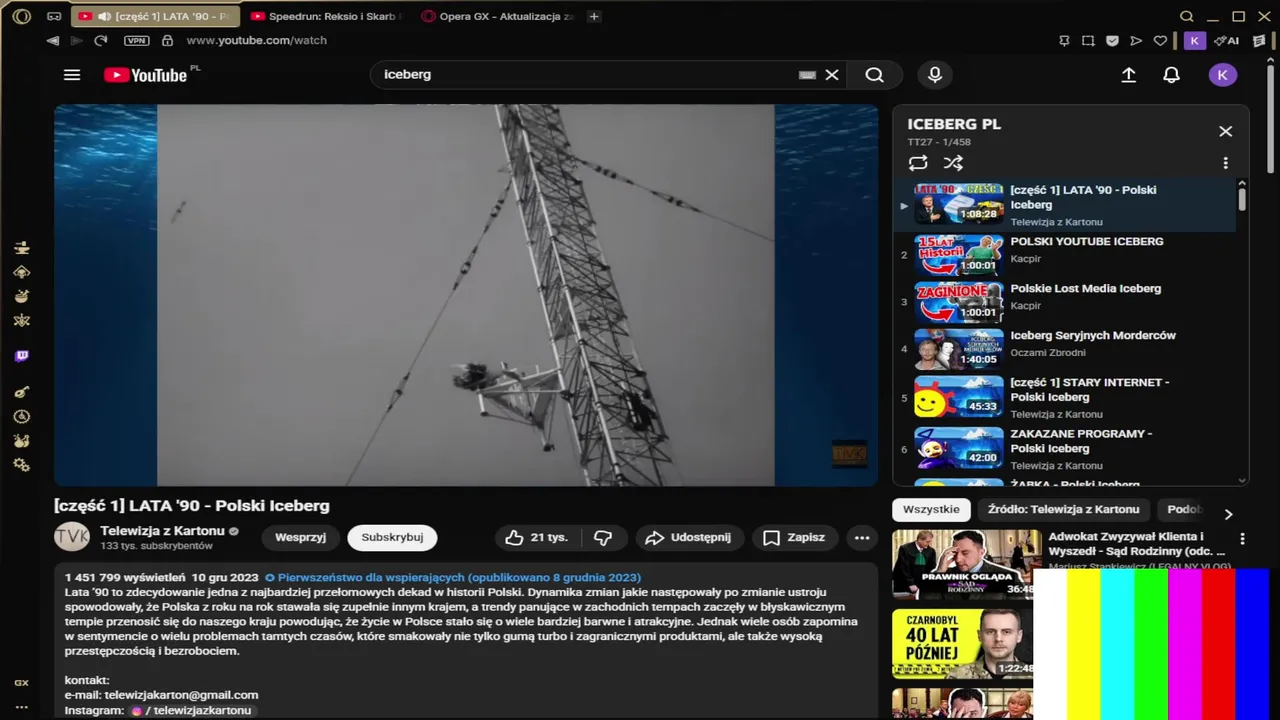
Task: Switch to the Opera GX - Aktualizacja tab
Action: click(498, 16)
